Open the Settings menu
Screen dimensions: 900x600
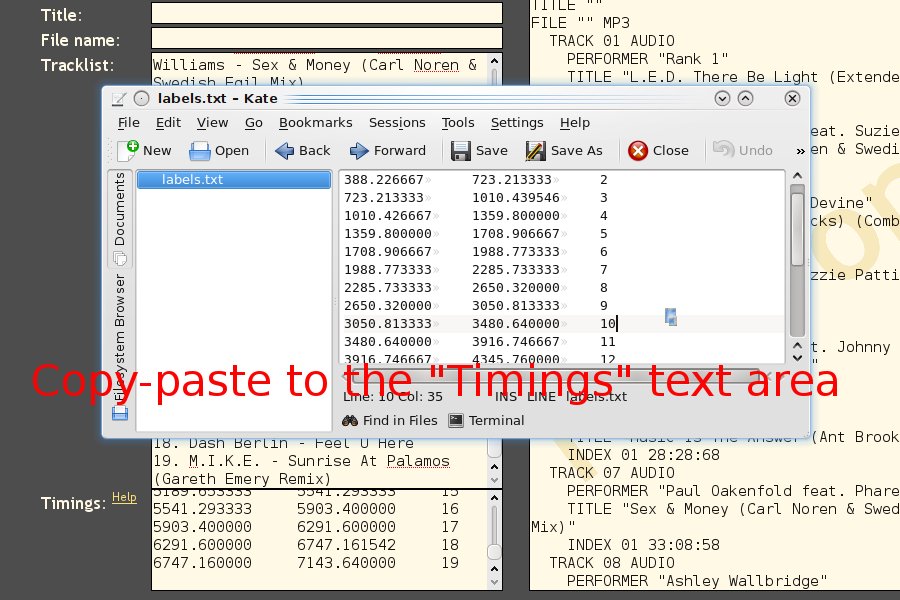click(x=517, y=123)
